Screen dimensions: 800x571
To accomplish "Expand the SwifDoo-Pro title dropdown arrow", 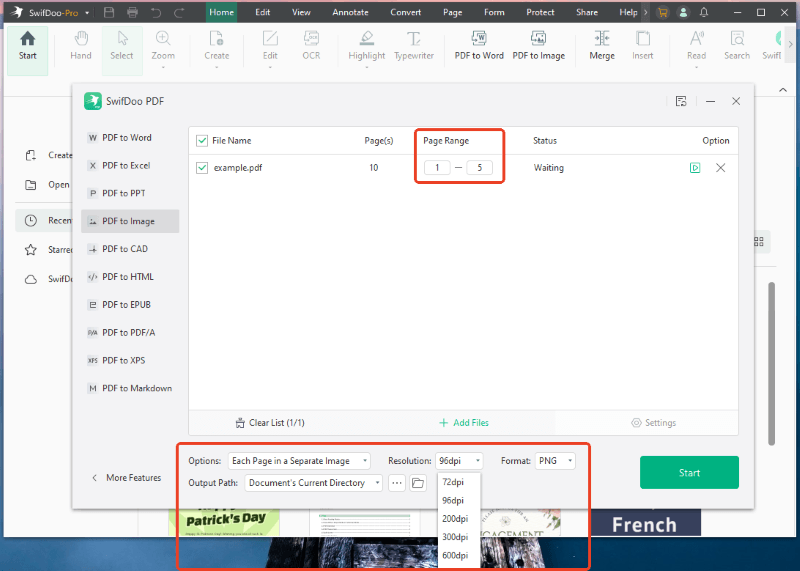I will pos(87,13).
